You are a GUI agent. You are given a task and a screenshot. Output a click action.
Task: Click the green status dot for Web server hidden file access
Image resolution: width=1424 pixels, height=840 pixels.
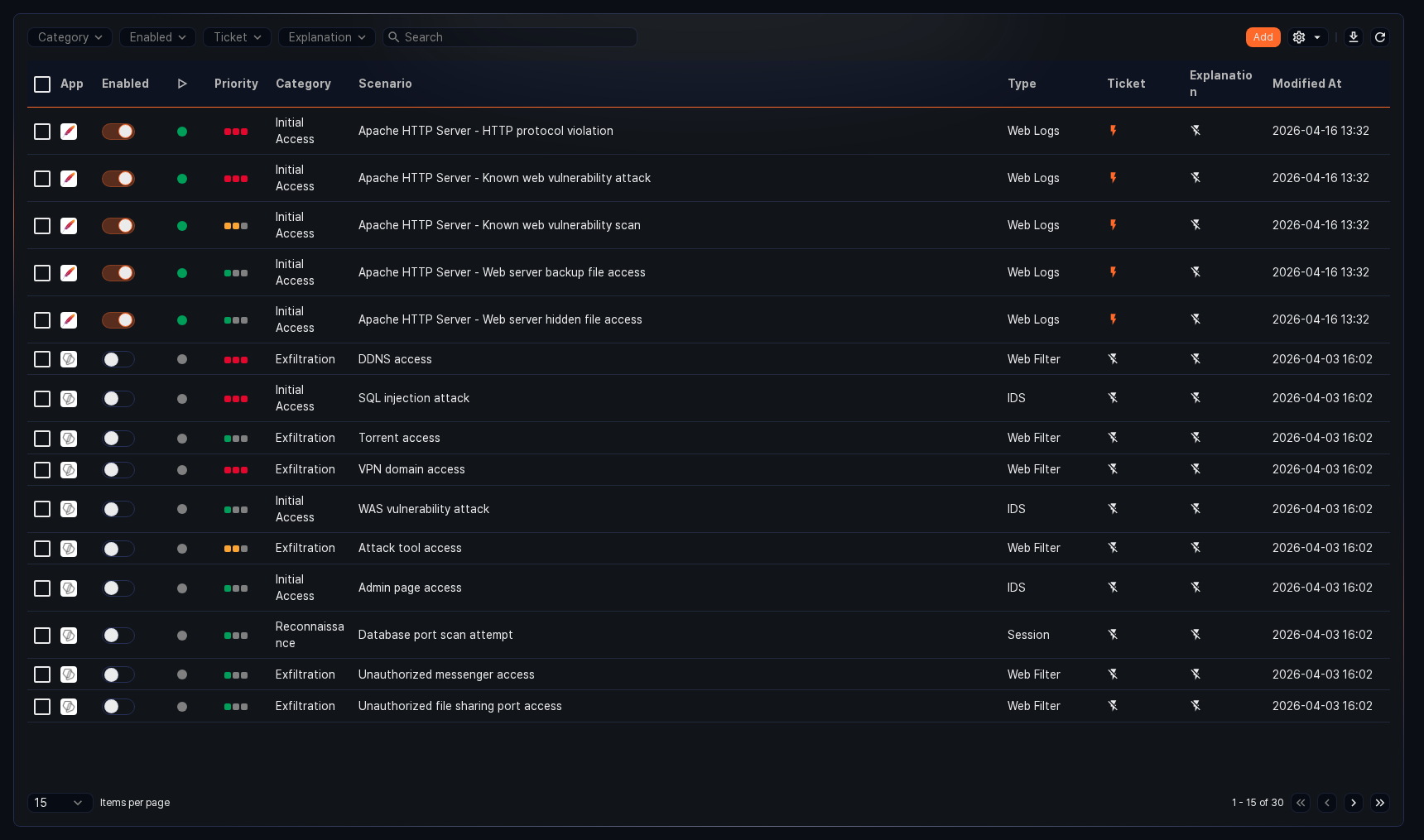tap(182, 319)
